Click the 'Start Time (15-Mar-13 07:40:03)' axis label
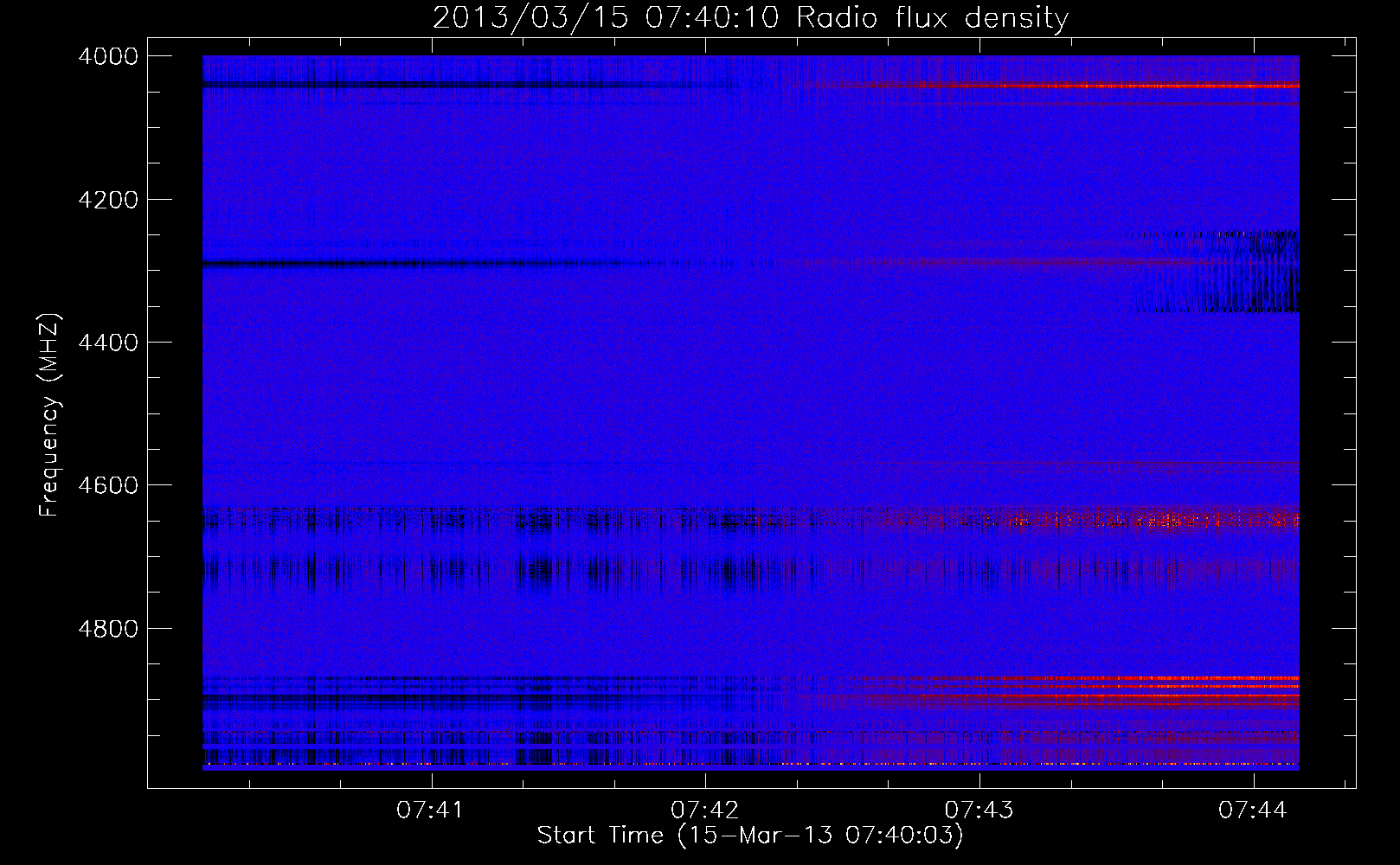Viewport: 1400px width, 865px height. 750,836
